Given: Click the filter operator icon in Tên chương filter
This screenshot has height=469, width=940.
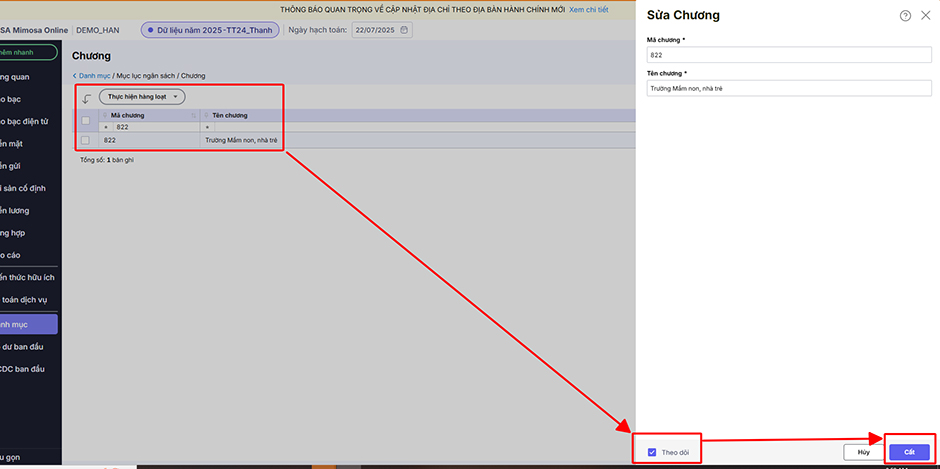Looking at the screenshot, I should (x=208, y=128).
